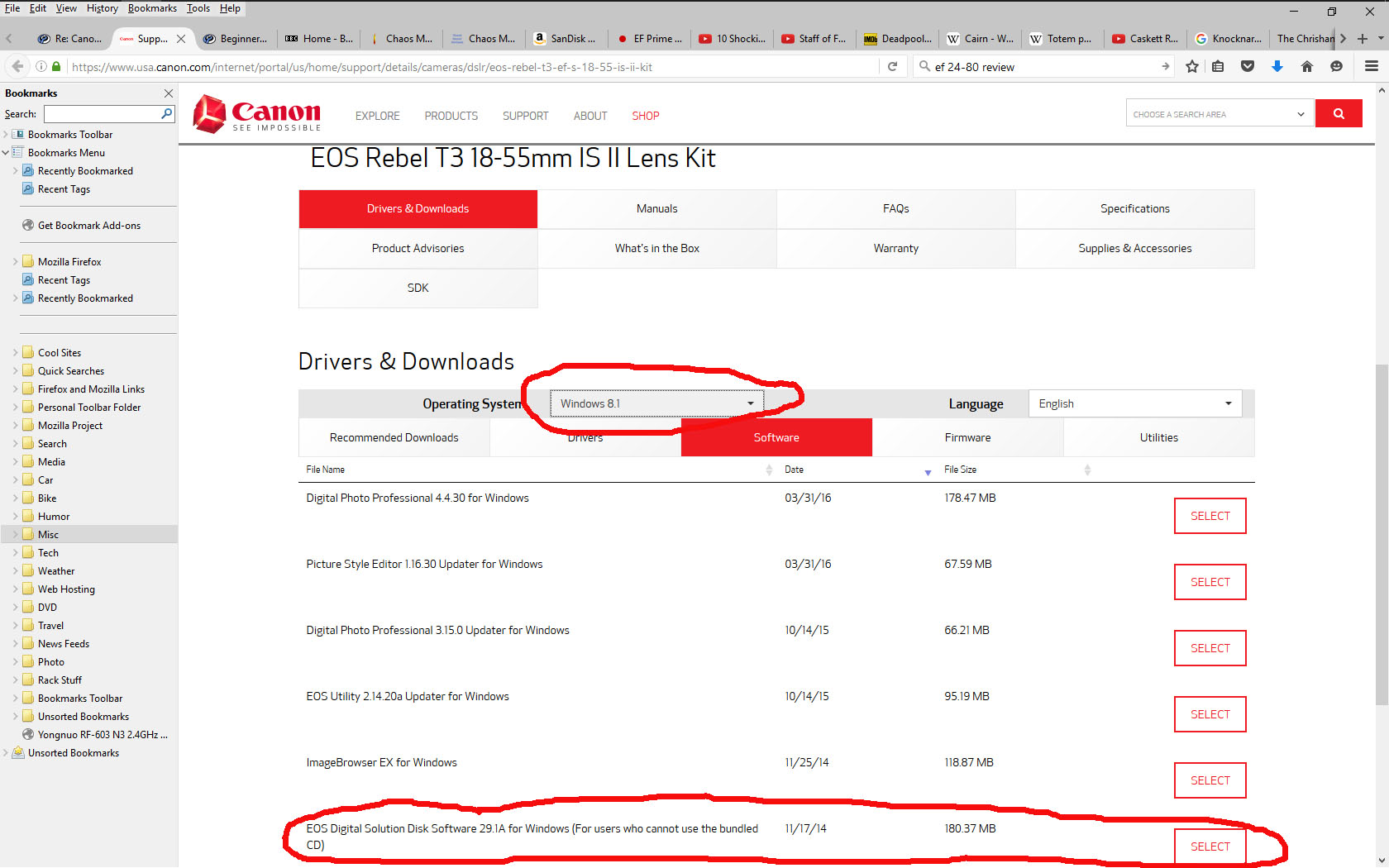Select EOS Utility 2.14.20a Updater
This screenshot has width=1389, height=868.
(1210, 714)
